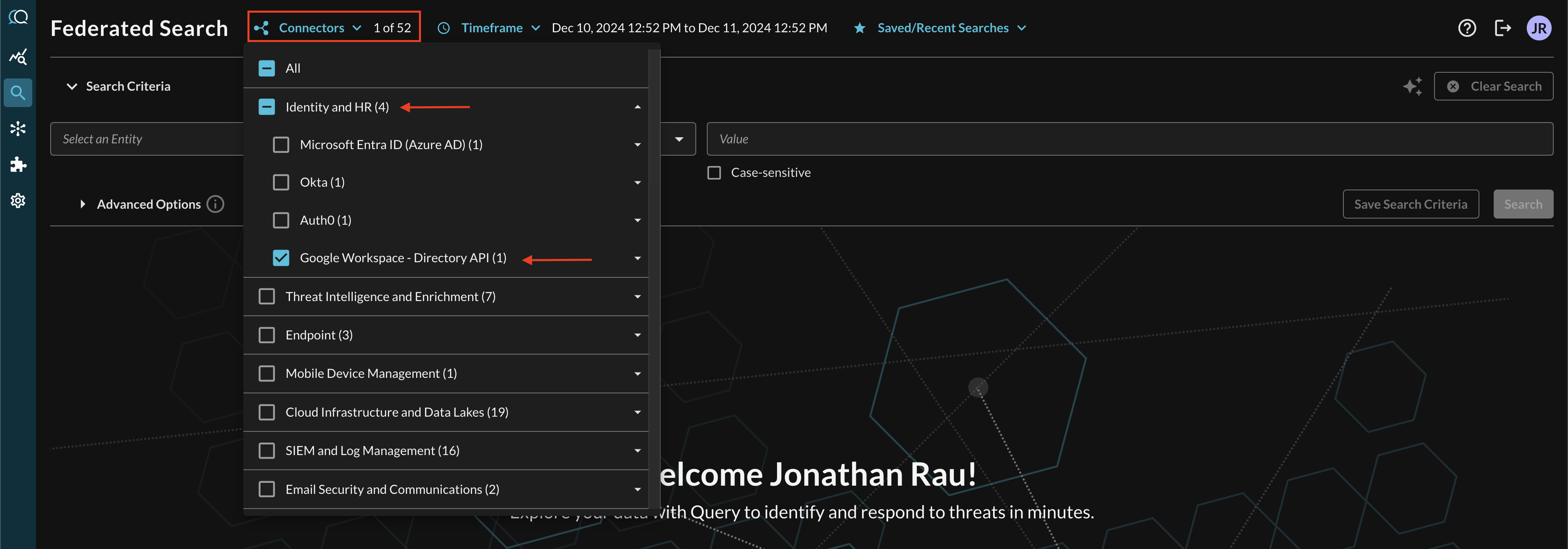1568x549 pixels.
Task: Check the Auth0 connector checkbox
Action: (x=281, y=220)
